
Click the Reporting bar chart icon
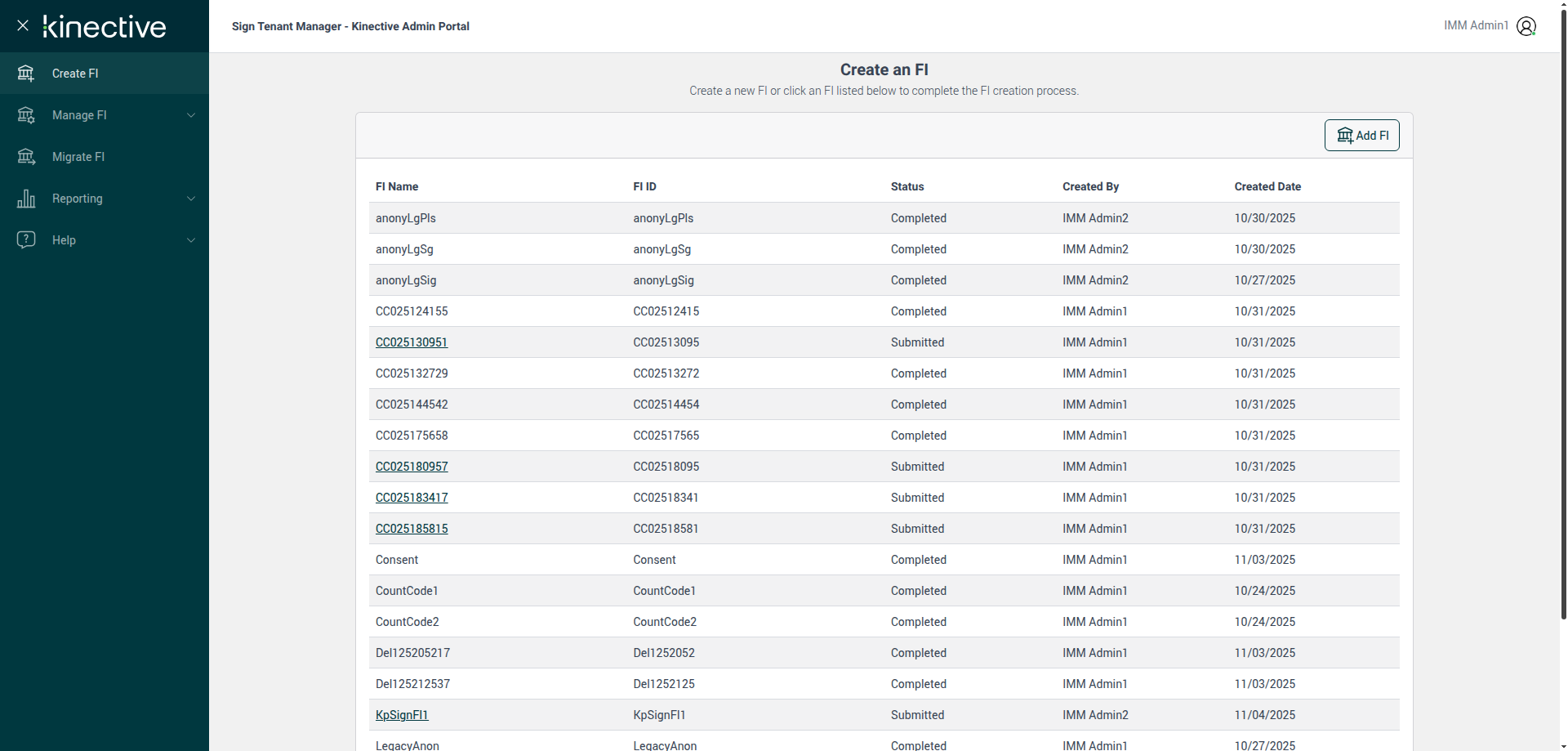(26, 199)
